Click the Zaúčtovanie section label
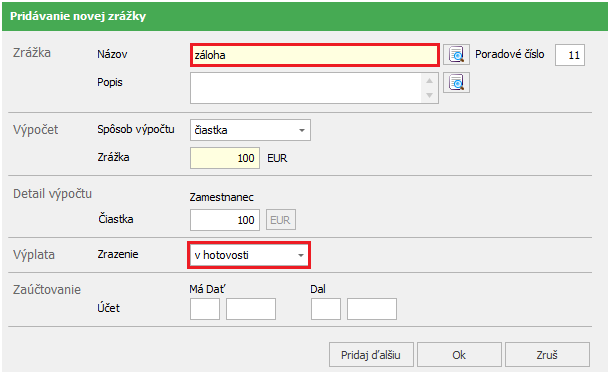Screen dimensions: 610x374 click(x=47, y=290)
